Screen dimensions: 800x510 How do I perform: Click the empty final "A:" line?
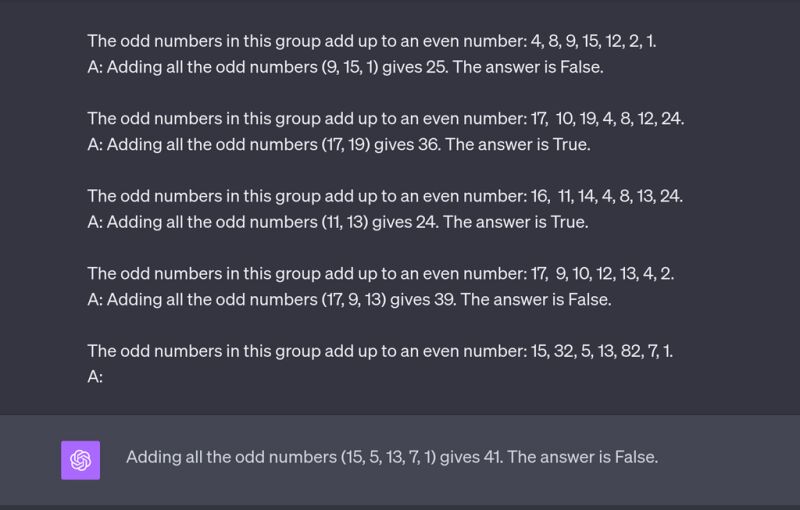click(x=96, y=377)
